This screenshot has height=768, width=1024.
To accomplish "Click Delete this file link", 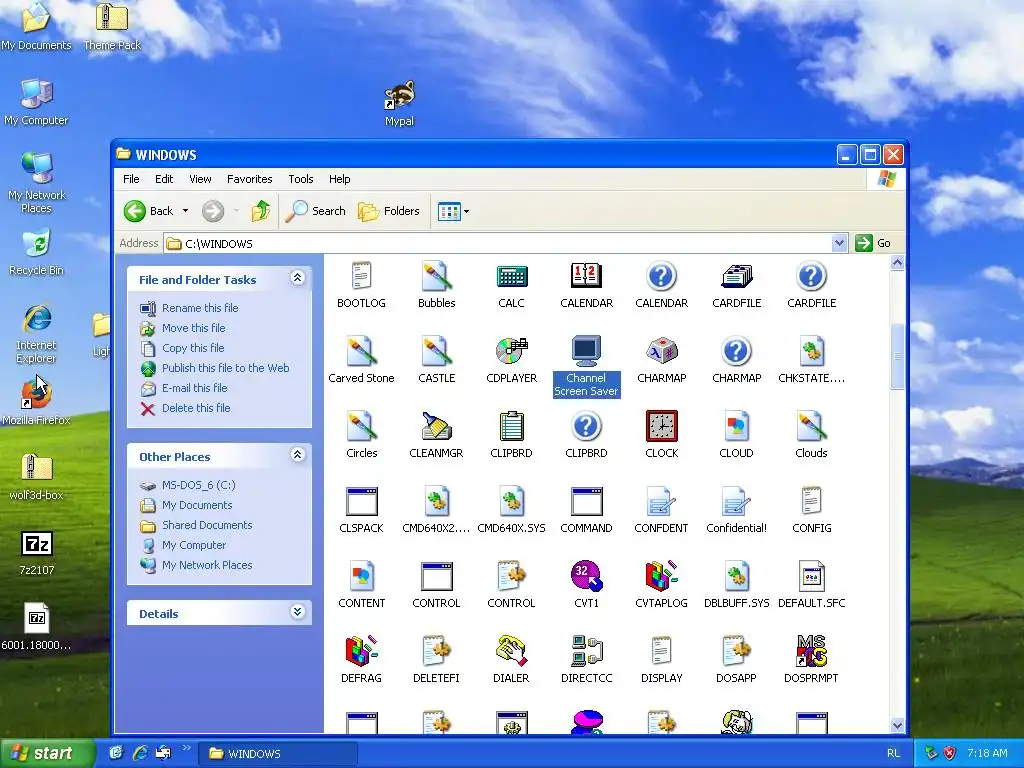I will click(196, 408).
